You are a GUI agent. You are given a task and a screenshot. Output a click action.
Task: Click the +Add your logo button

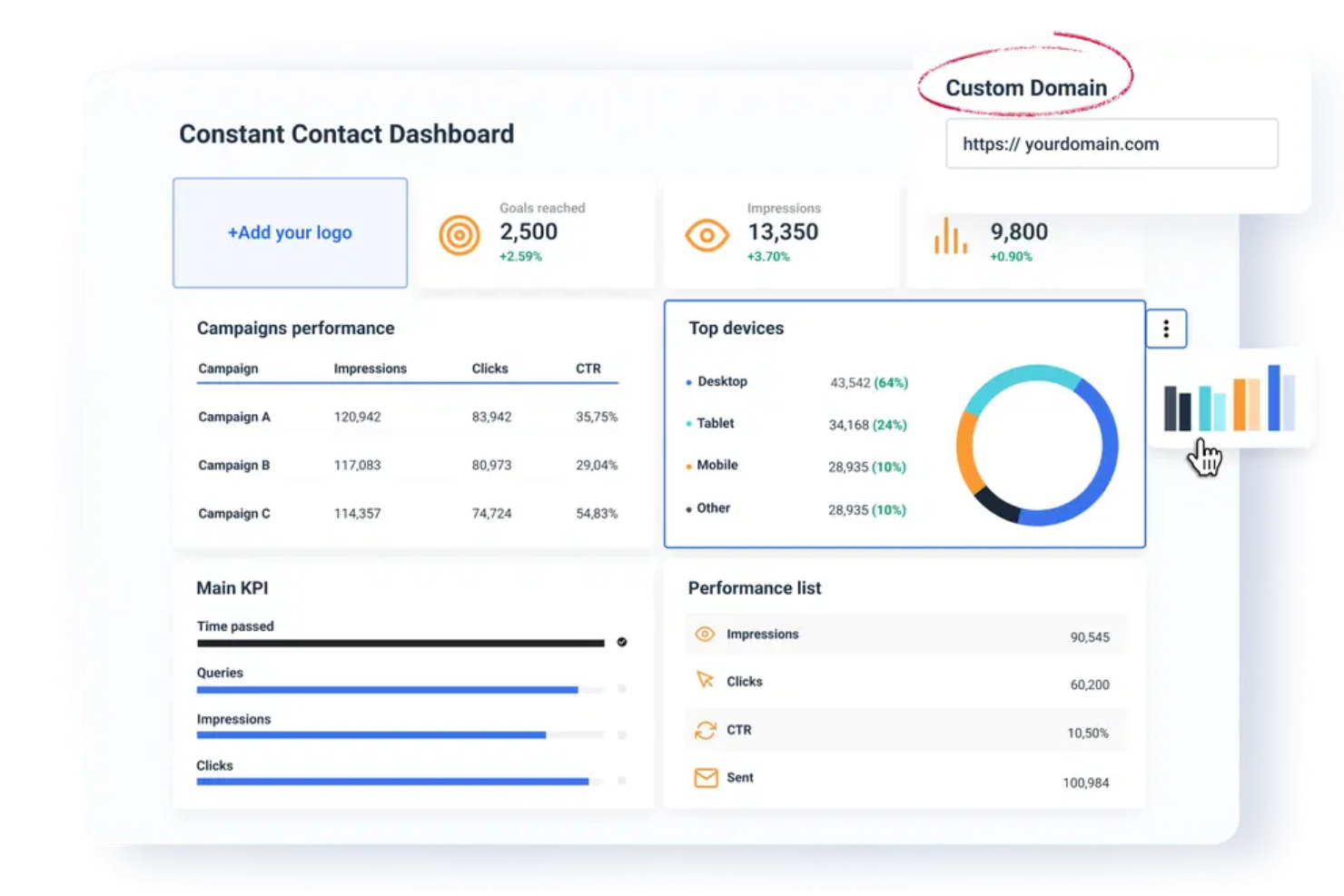[x=289, y=232]
